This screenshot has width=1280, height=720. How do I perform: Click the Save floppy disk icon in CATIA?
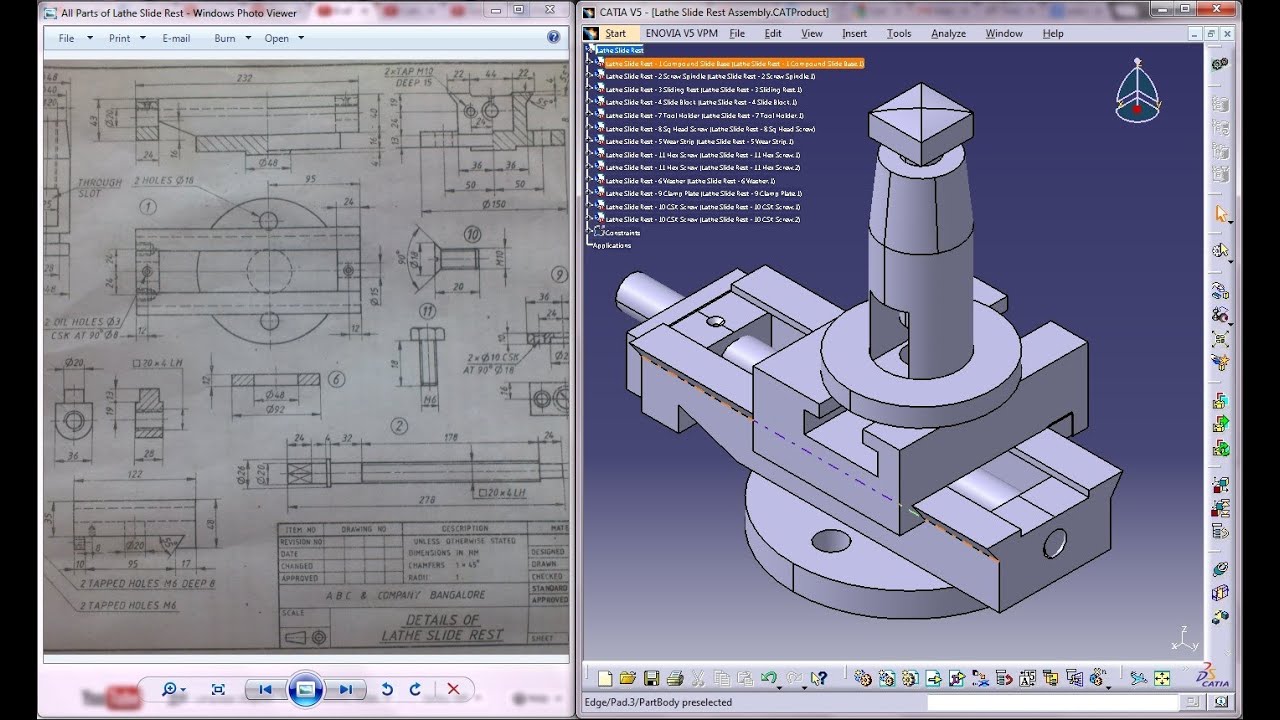(651, 678)
